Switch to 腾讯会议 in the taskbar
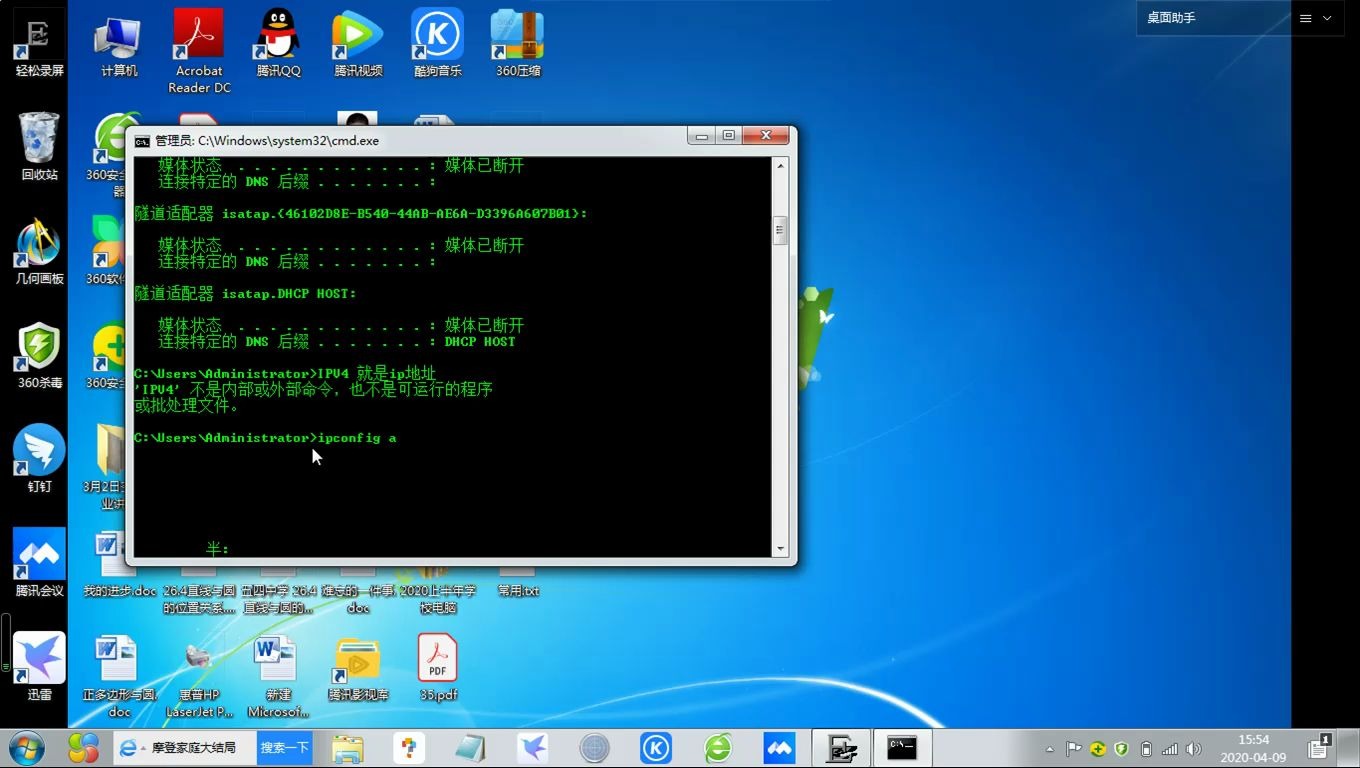This screenshot has height=768, width=1360. [x=779, y=748]
